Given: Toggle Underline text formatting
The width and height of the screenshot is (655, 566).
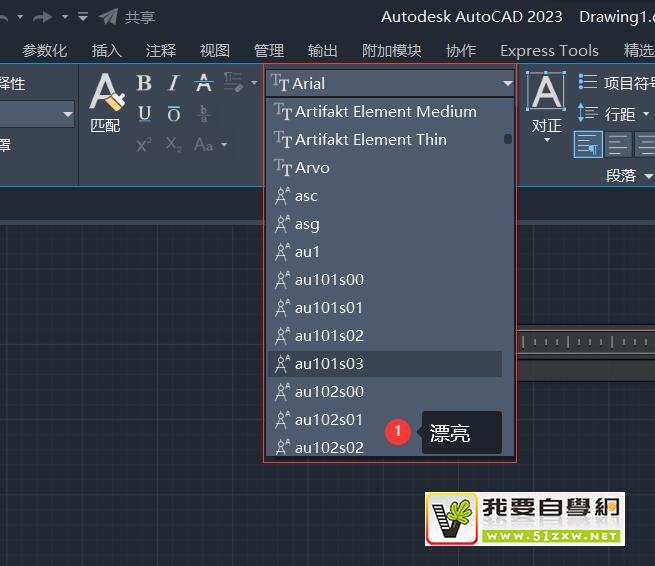Looking at the screenshot, I should click(x=144, y=114).
